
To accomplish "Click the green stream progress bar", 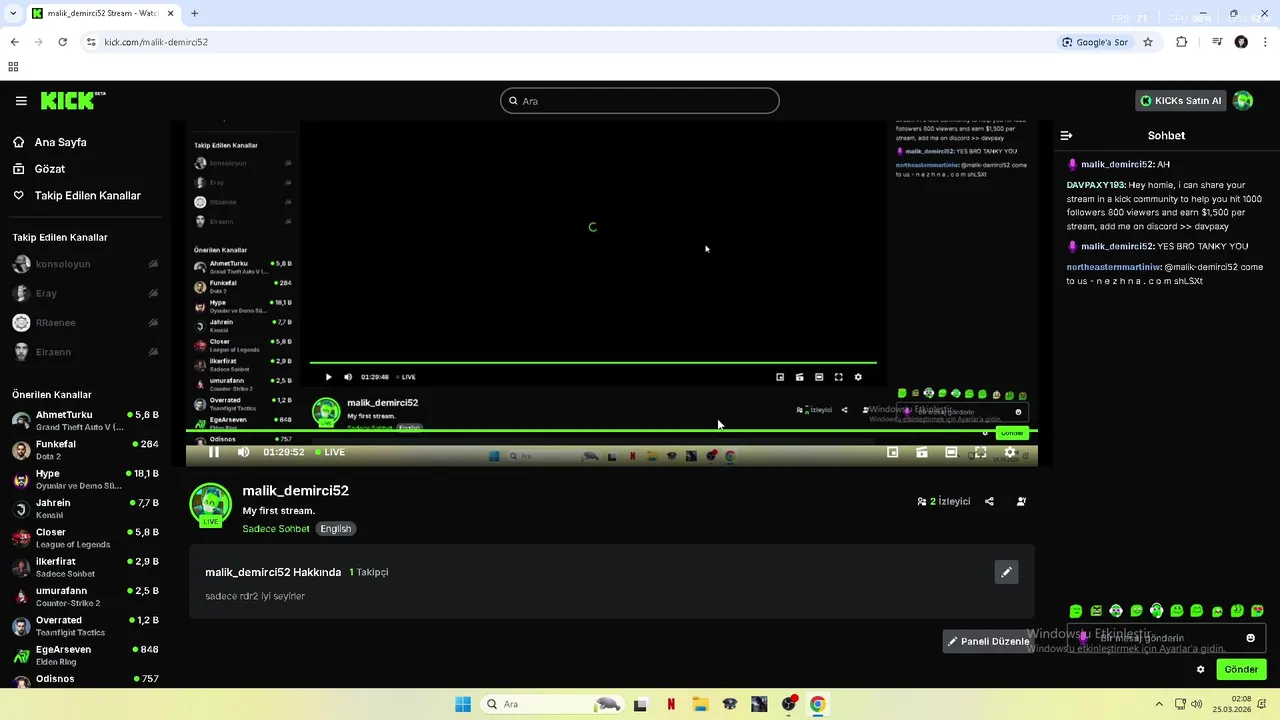I will [x=612, y=431].
